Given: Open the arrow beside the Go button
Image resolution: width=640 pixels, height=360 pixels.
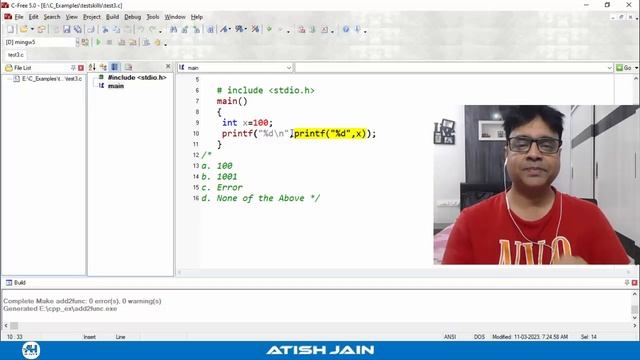Looking at the screenshot, I should click(x=636, y=68).
